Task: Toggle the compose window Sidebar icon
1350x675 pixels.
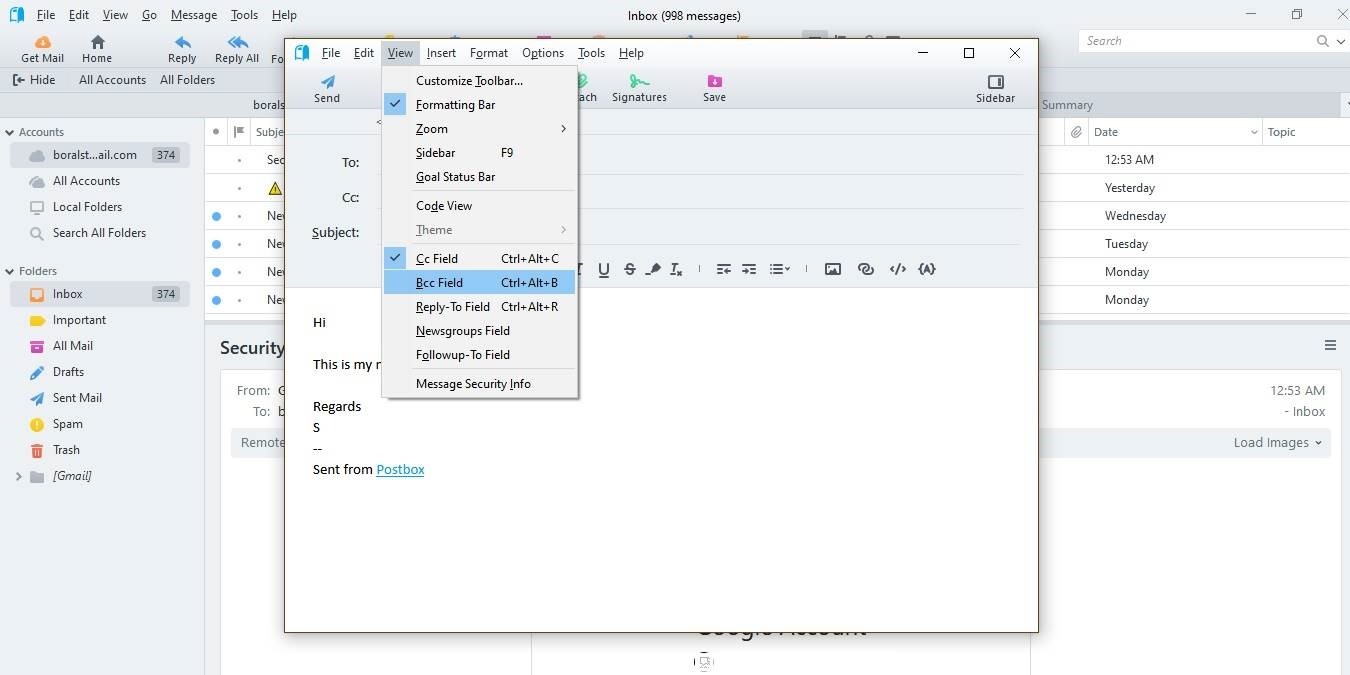Action: [x=994, y=86]
